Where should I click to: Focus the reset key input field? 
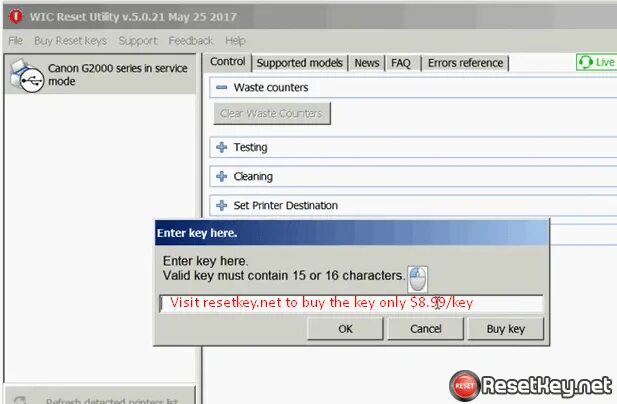pyautogui.click(x=351, y=304)
